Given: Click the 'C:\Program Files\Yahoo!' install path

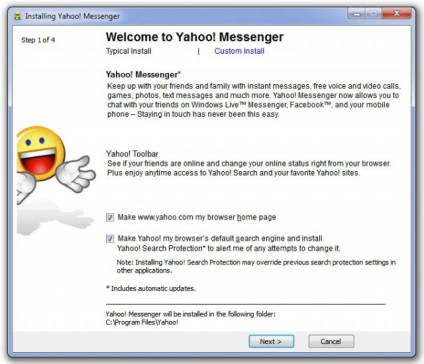Looking at the screenshot, I should pos(142,322).
